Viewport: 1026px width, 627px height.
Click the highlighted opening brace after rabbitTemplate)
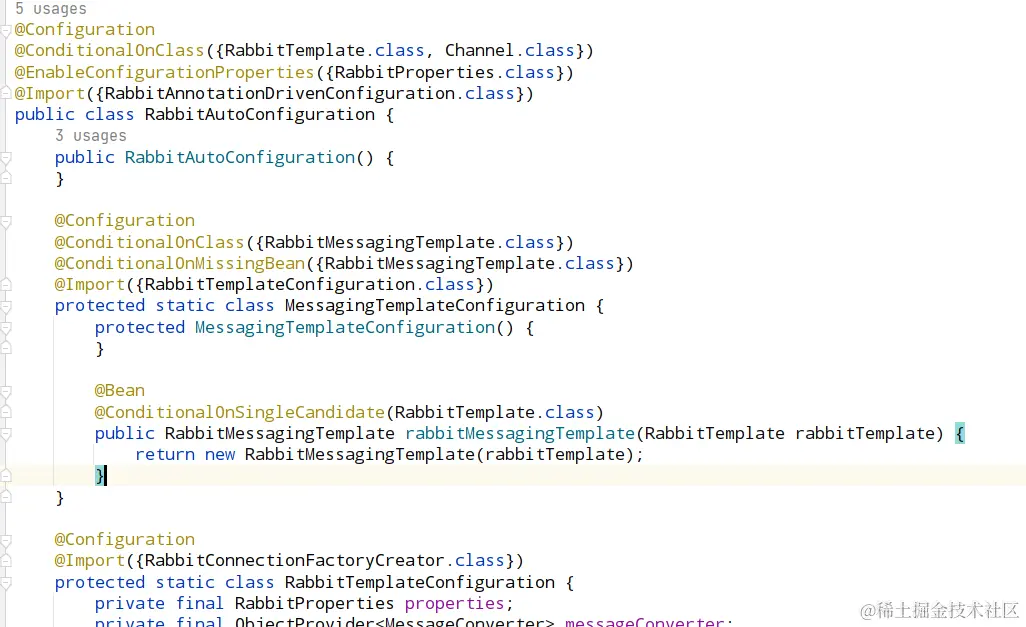coord(959,433)
